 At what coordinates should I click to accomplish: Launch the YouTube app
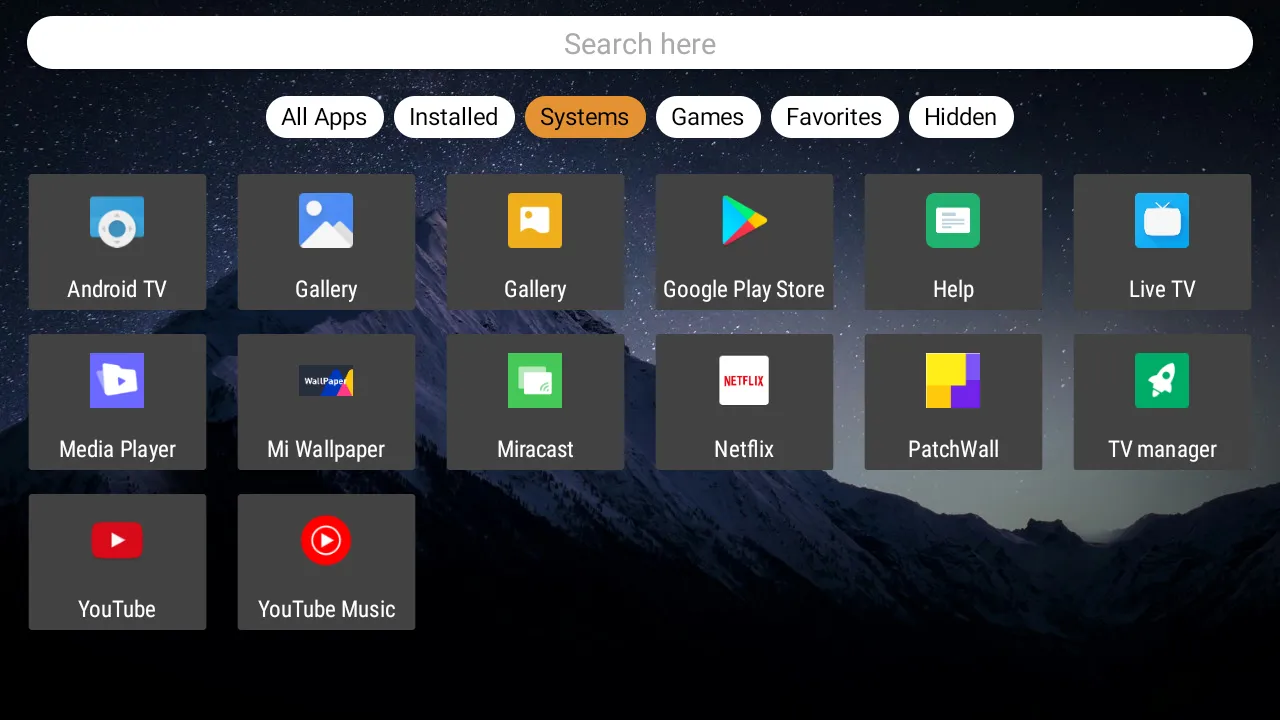(117, 562)
